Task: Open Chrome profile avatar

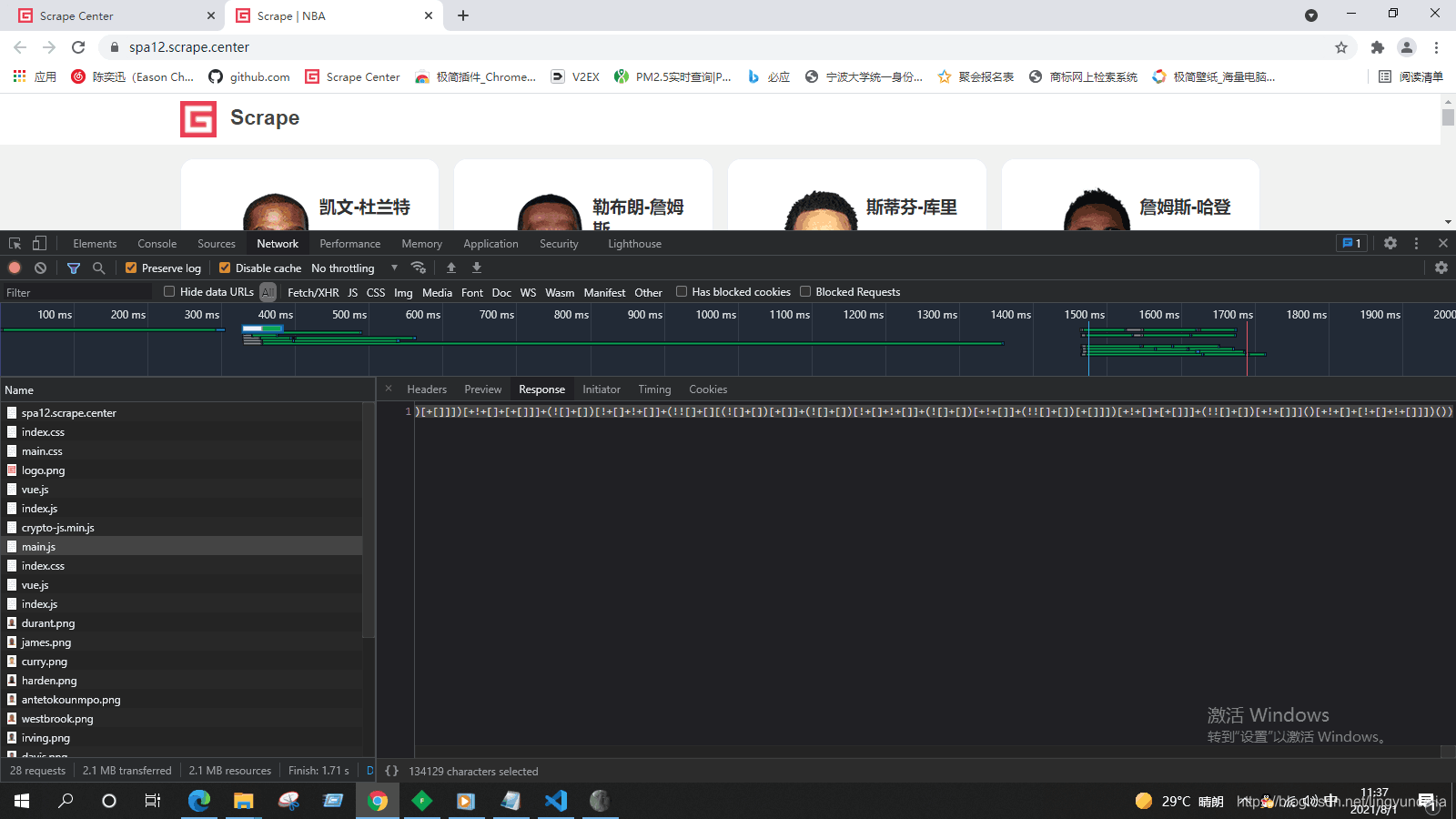Action: point(1407,47)
